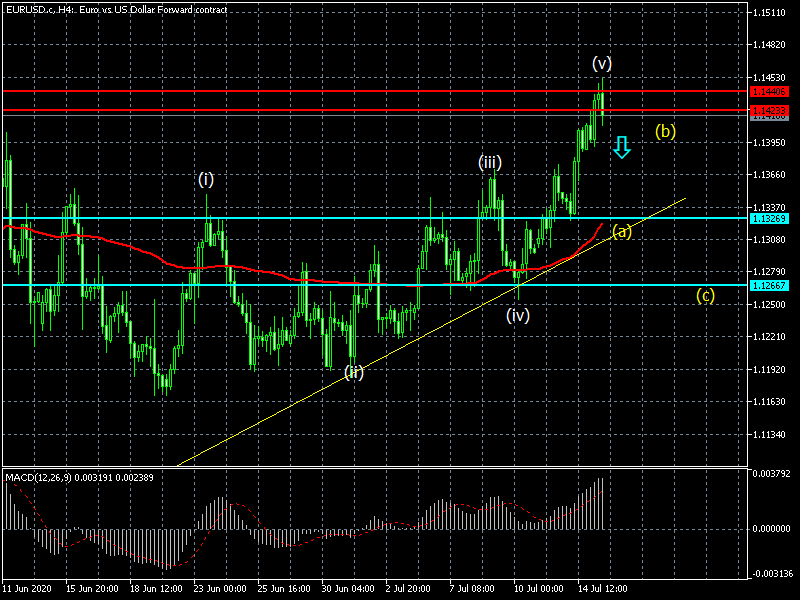Viewport: 800px width, 600px height.
Task: Click the 1.11630 price scale value
Action: [769, 402]
